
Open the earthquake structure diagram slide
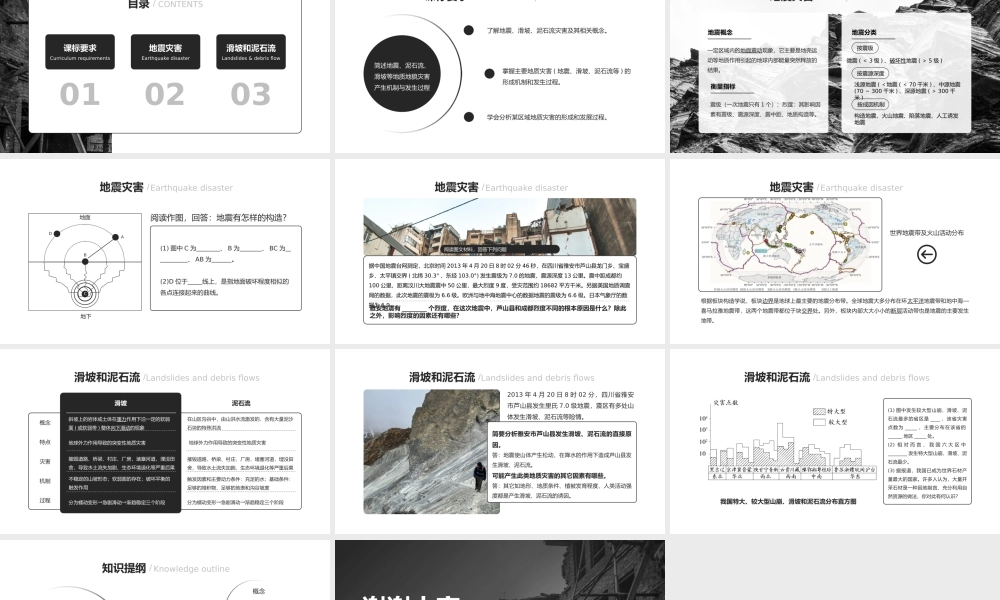165,251
